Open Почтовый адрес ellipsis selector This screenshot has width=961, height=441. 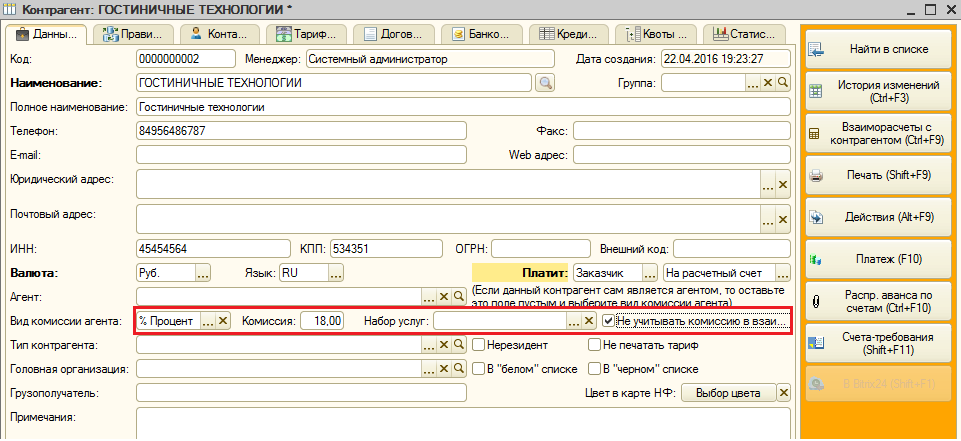(x=768, y=219)
